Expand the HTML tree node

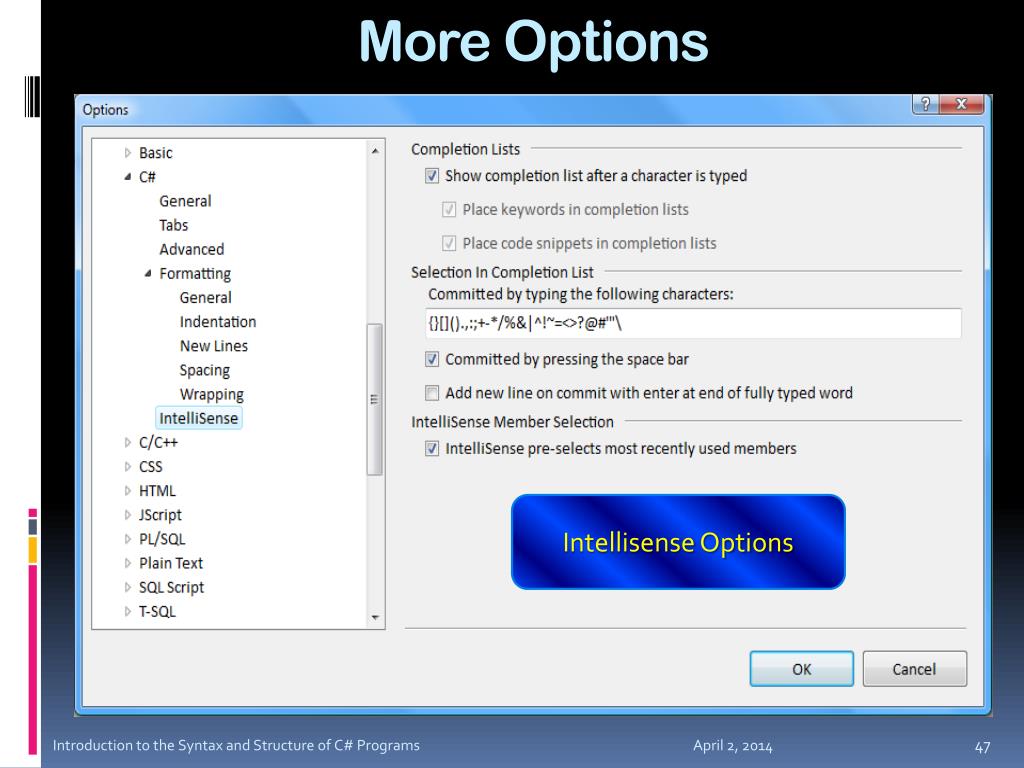127,491
